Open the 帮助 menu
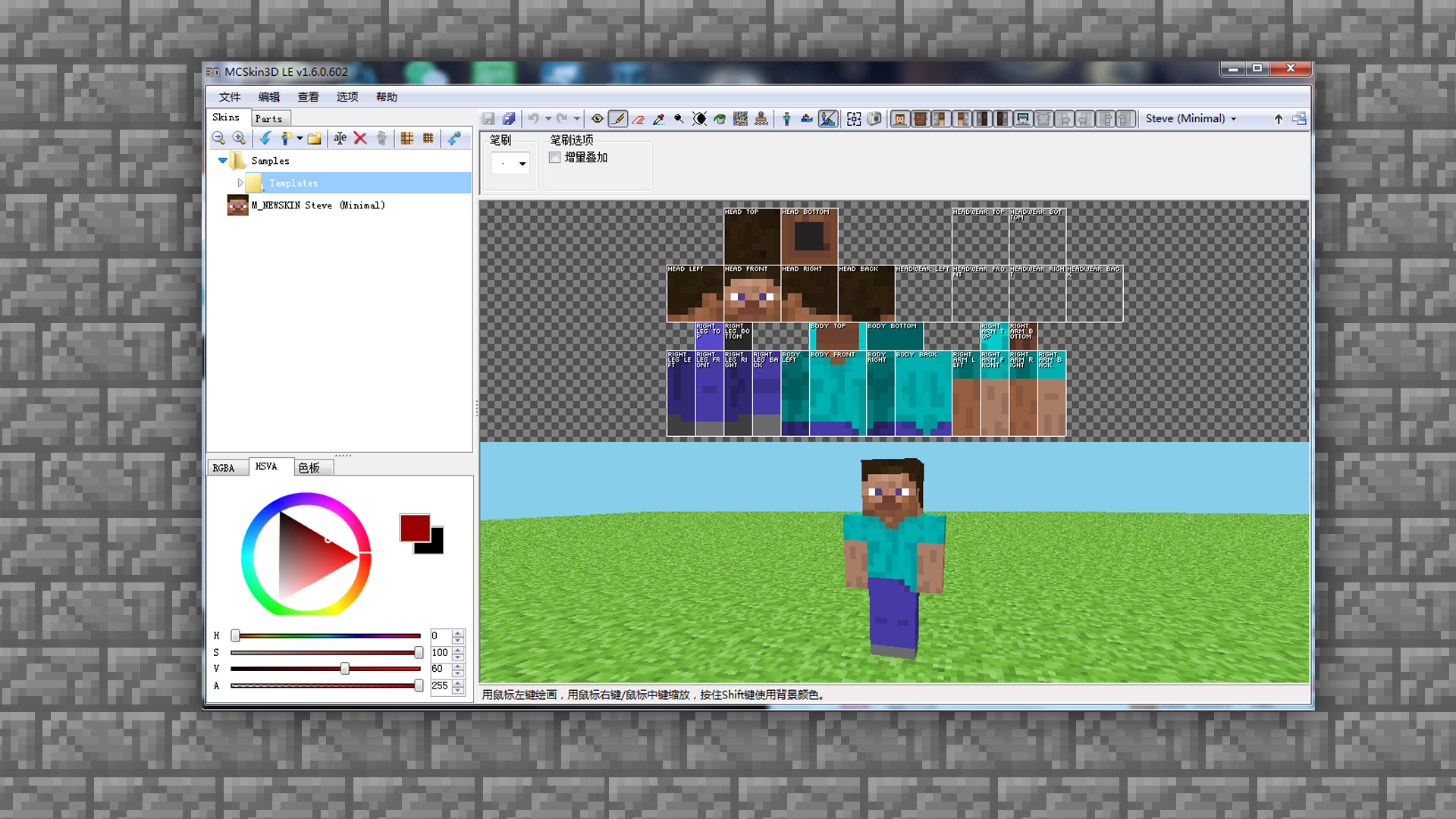Viewport: 1456px width, 819px height. click(x=387, y=97)
